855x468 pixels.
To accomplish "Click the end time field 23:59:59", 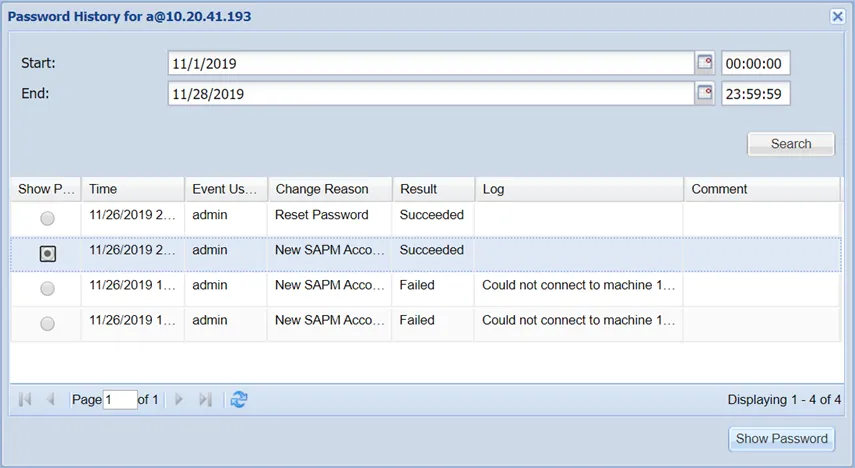I will pos(755,94).
